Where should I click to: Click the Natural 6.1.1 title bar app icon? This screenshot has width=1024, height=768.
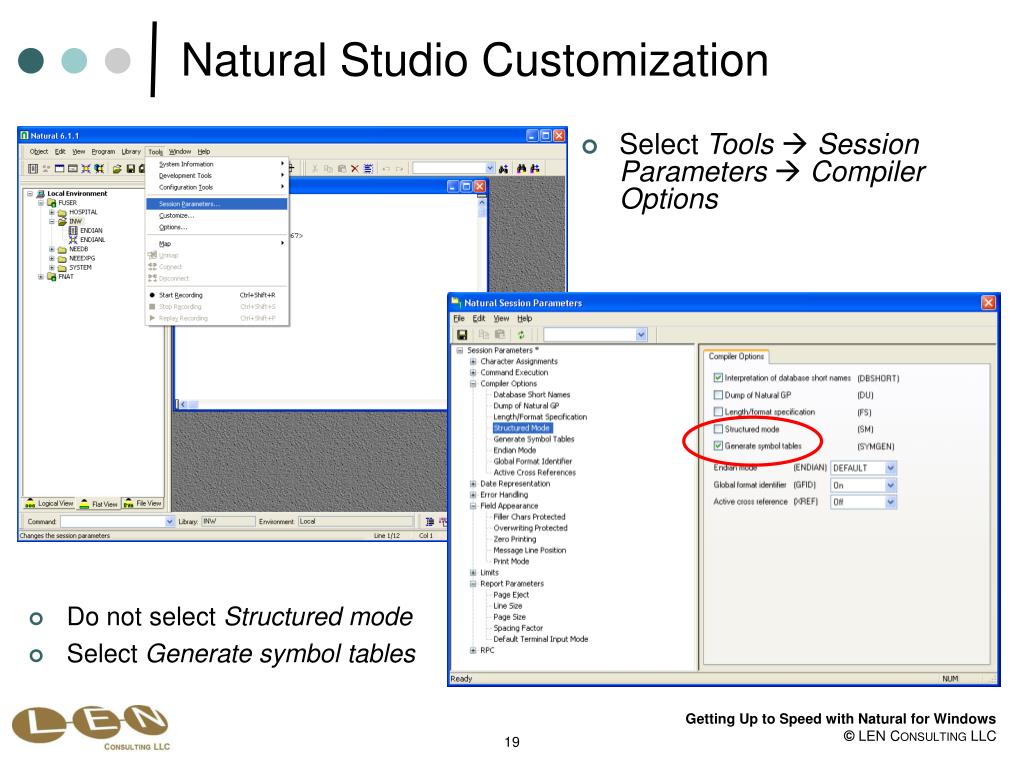[25, 135]
